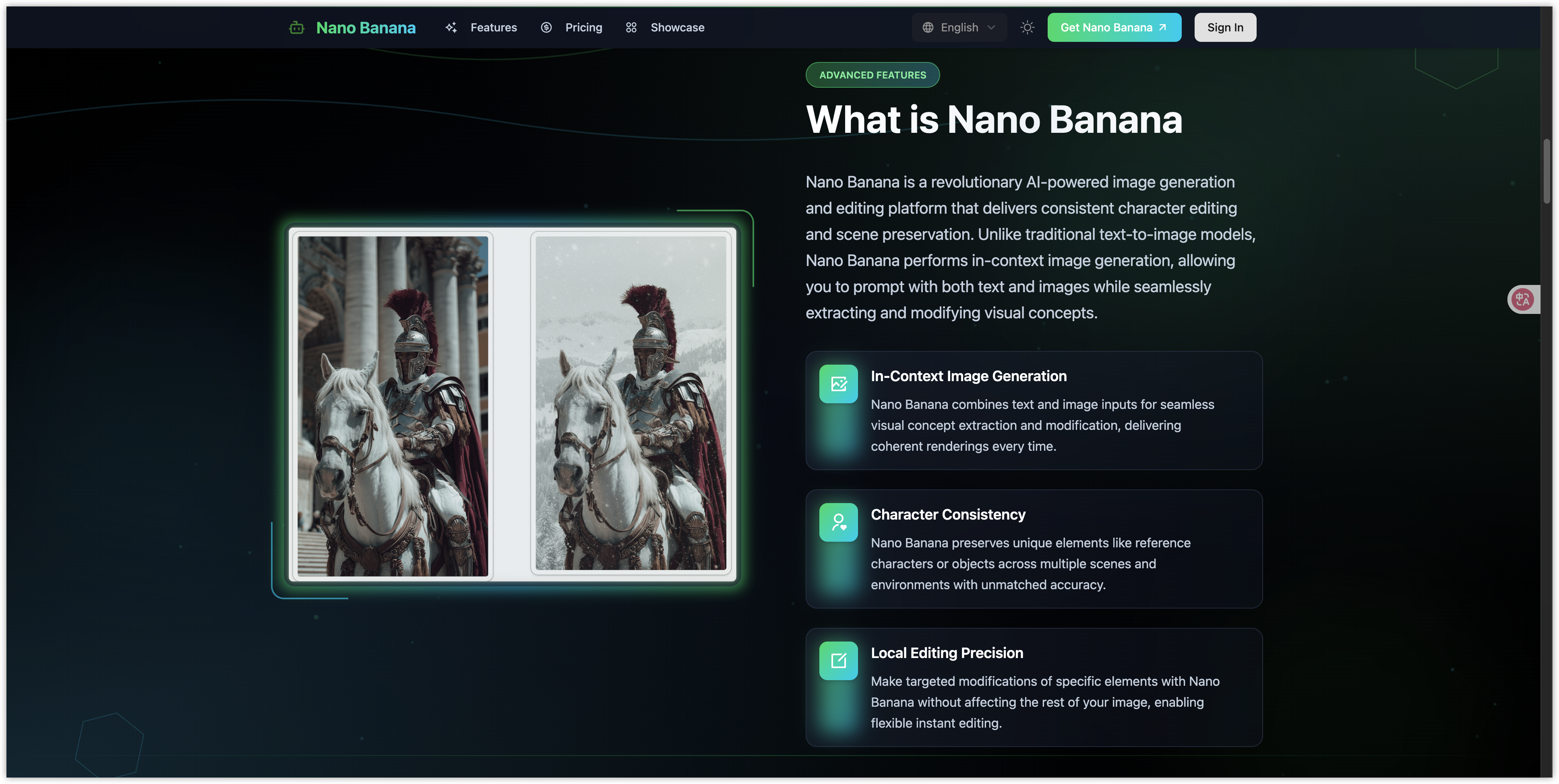Viewport: 1559px width, 784px height.
Task: Click the page vertical scrollbar thumb
Action: [1547, 171]
